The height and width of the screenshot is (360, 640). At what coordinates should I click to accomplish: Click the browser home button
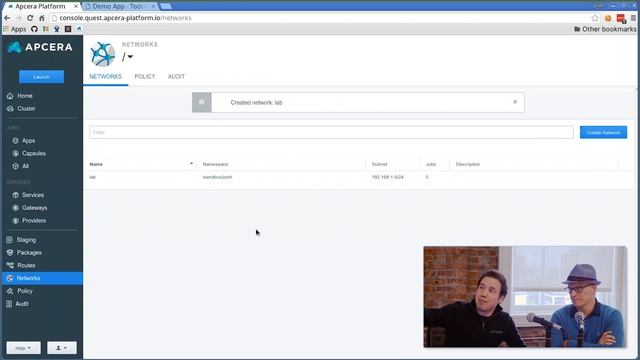(42, 18)
